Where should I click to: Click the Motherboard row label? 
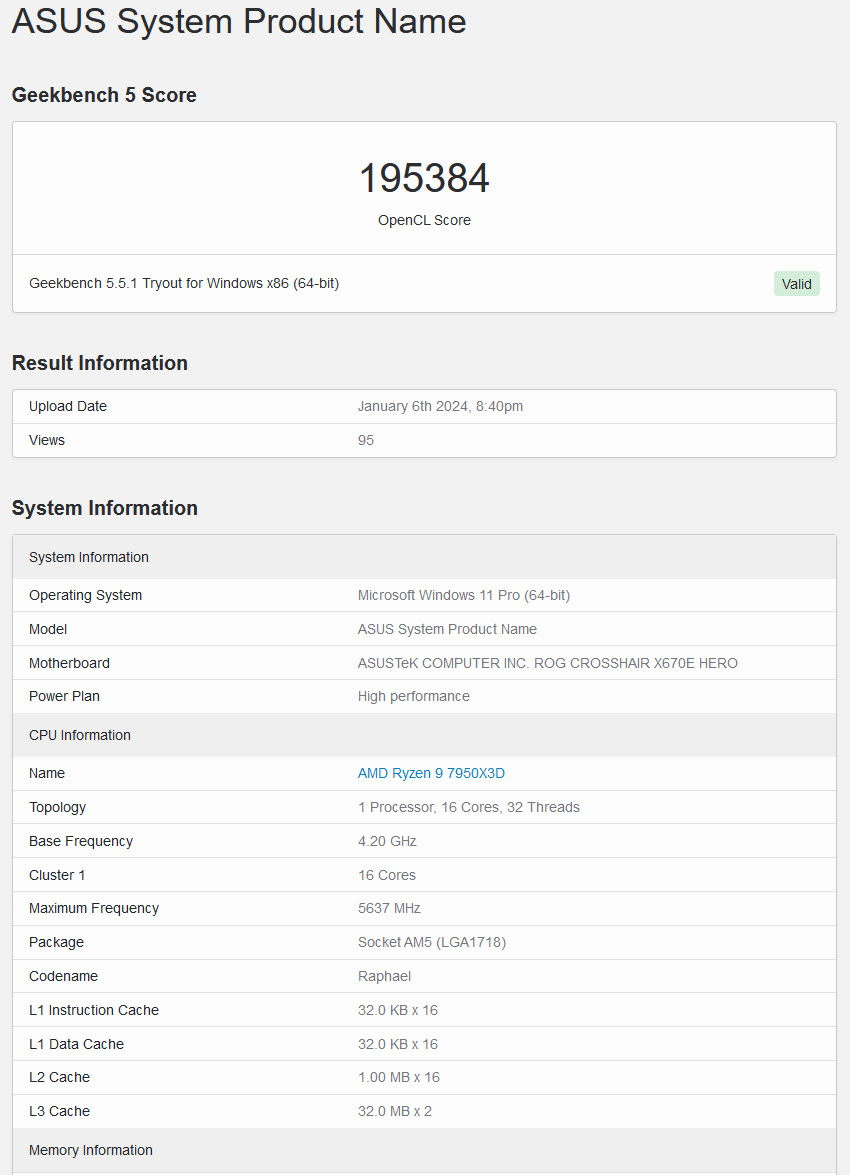(x=69, y=663)
